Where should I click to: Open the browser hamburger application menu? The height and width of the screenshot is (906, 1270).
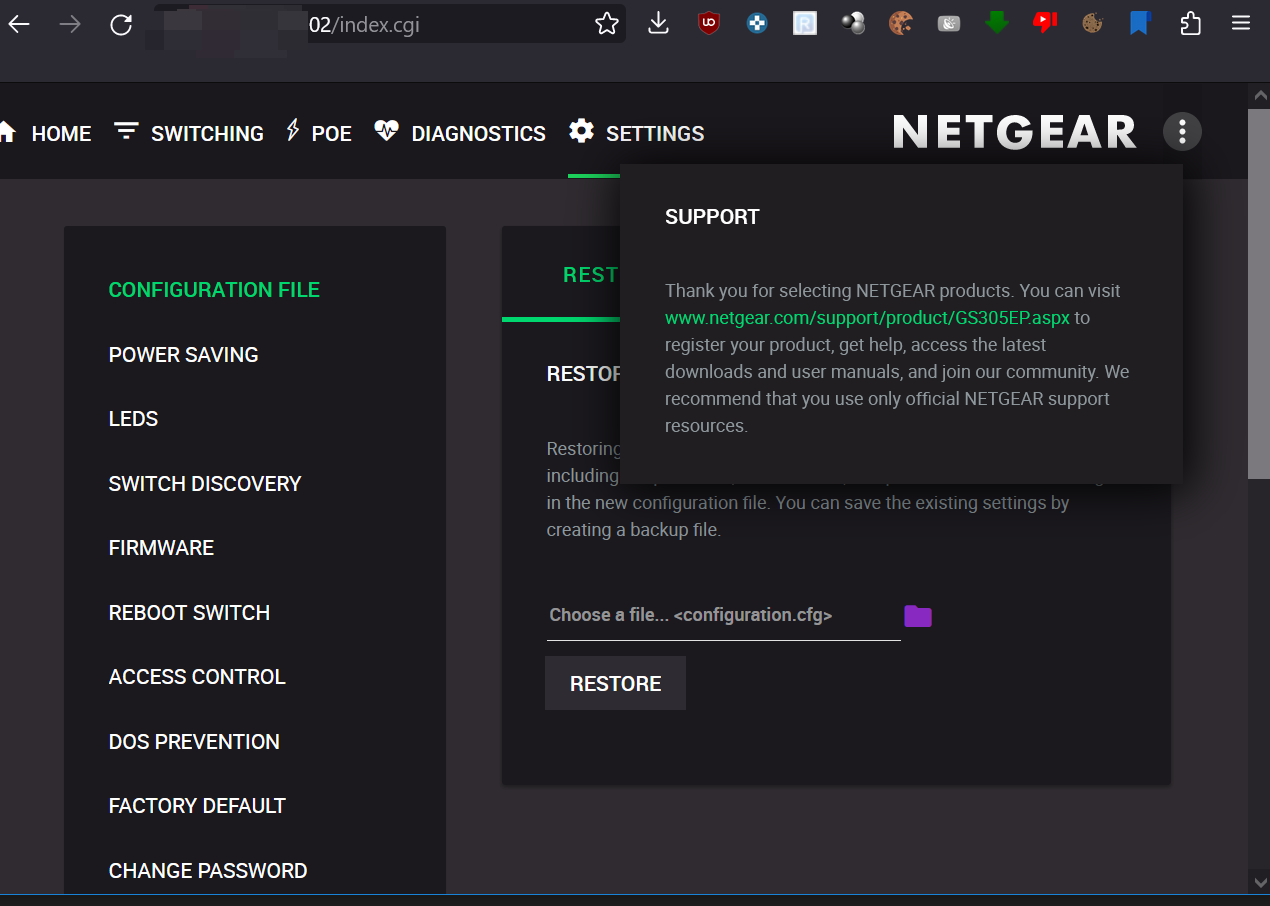coord(1241,23)
